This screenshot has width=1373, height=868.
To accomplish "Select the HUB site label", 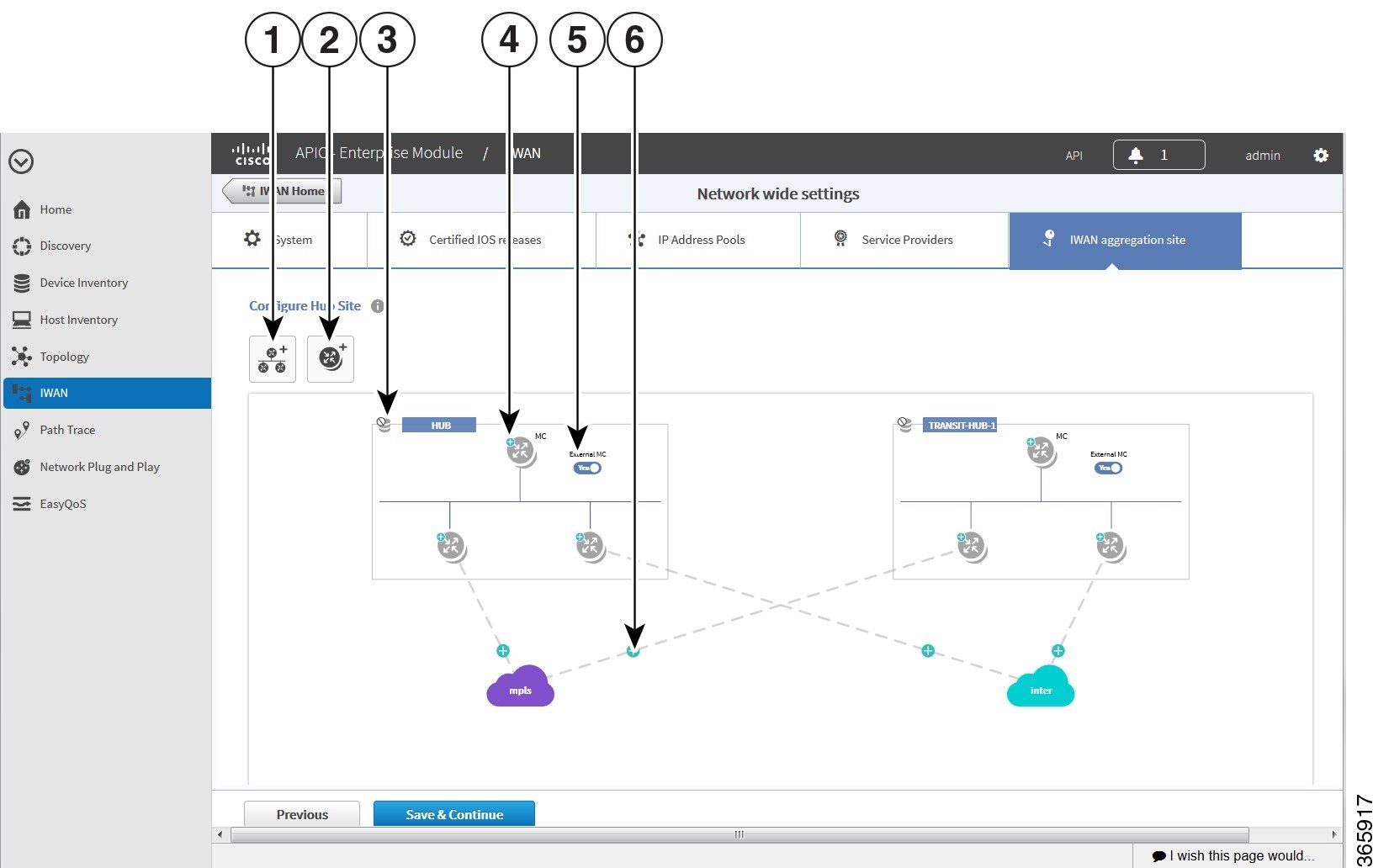I will [x=439, y=426].
